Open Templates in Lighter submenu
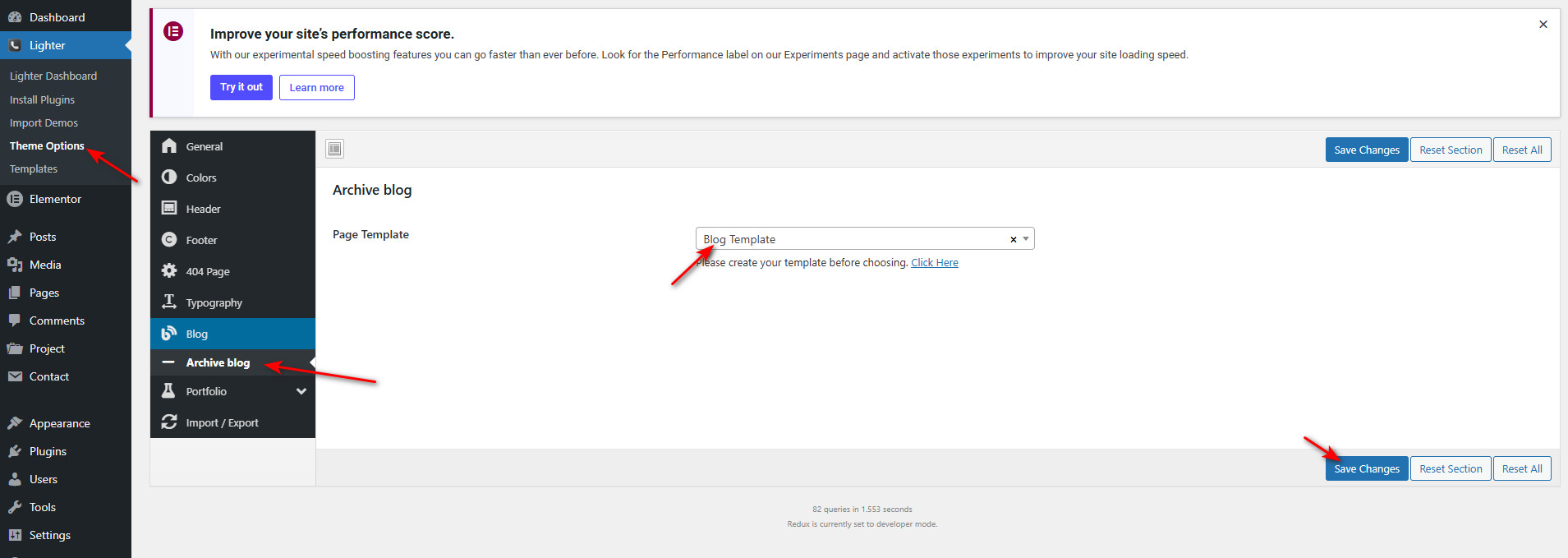The width and height of the screenshot is (1568, 558). coord(34,169)
